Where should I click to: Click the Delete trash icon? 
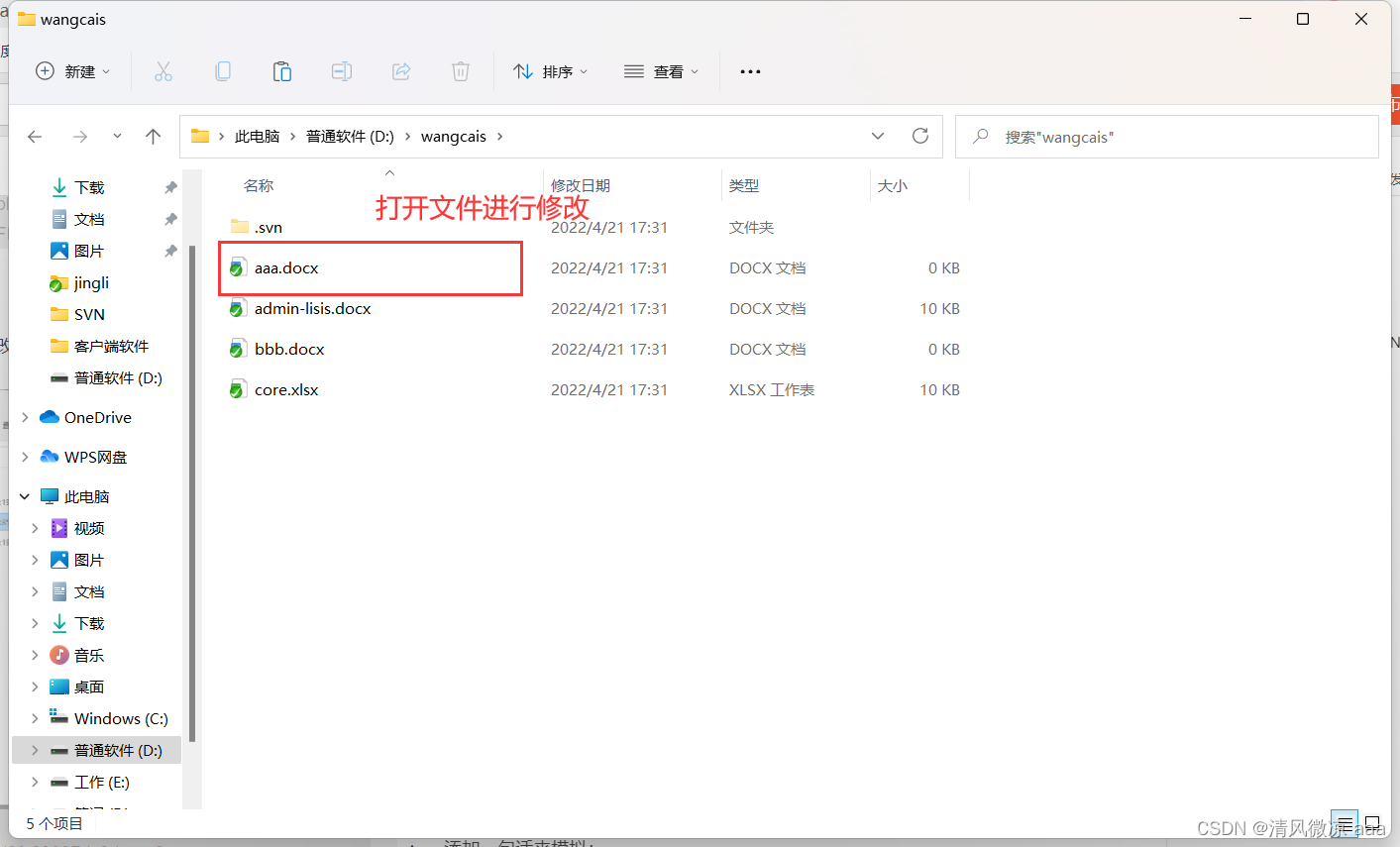click(461, 71)
